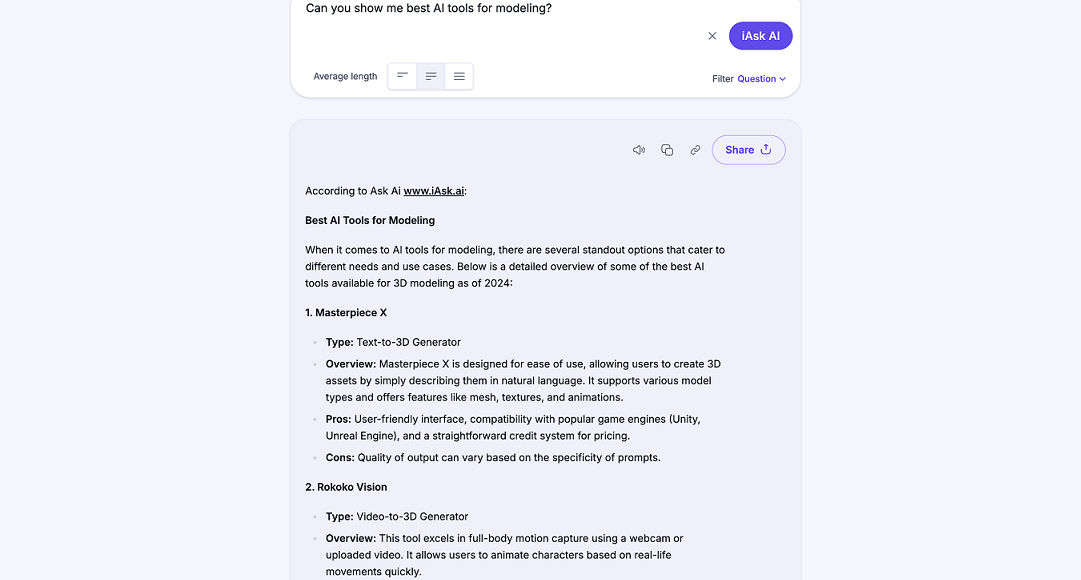The width and height of the screenshot is (1081, 580).
Task: Copy the answer using the copy icon
Action: (x=667, y=150)
